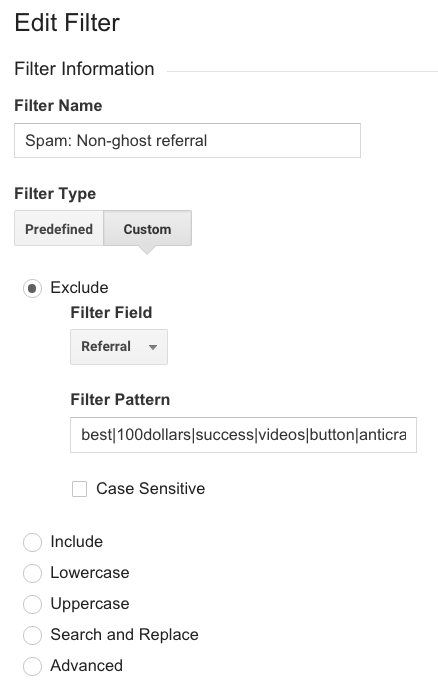This screenshot has width=438, height=698.
Task: Open the Referral filter field dropdown
Action: pyautogui.click(x=119, y=347)
